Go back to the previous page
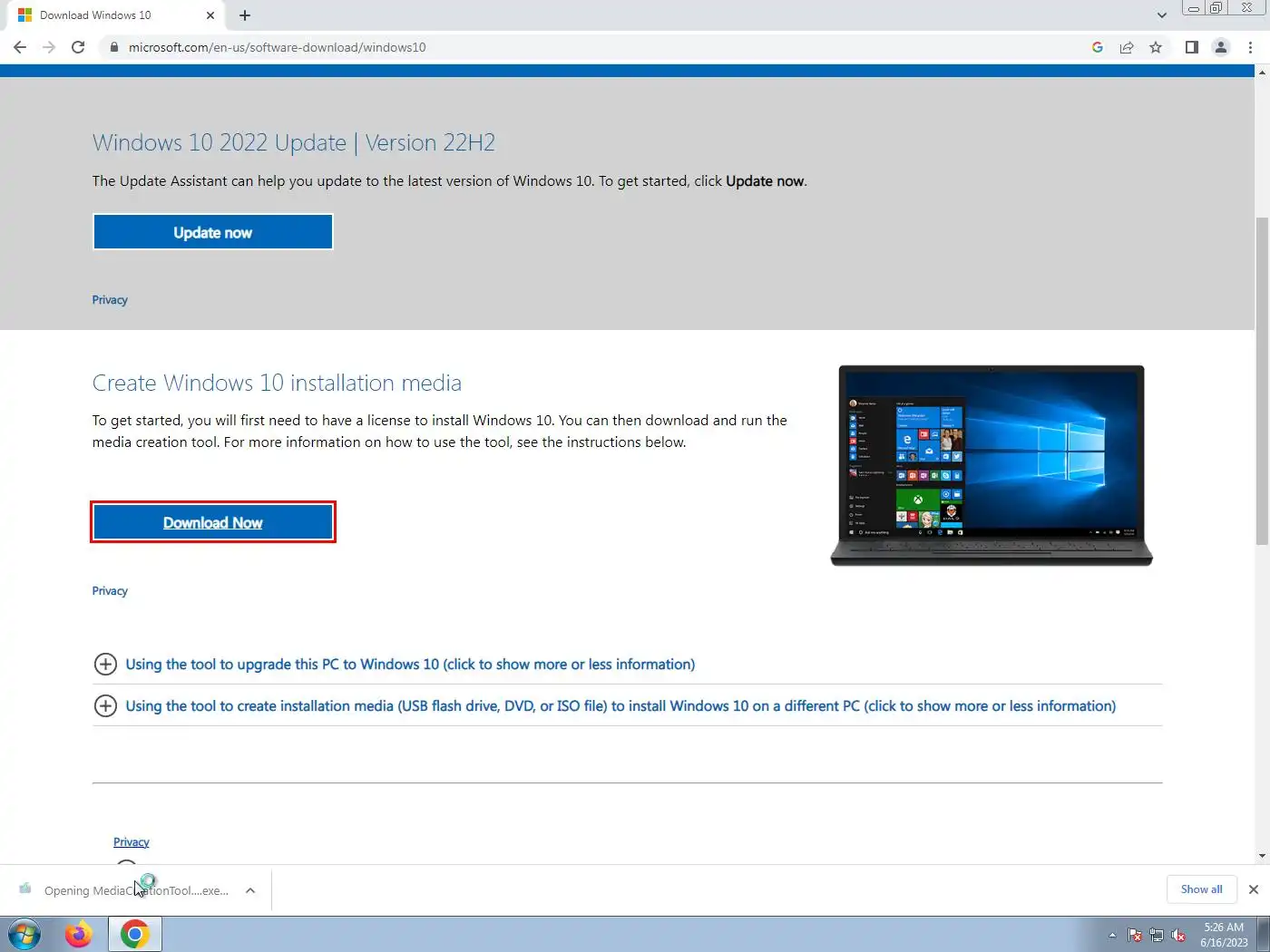 tap(20, 47)
